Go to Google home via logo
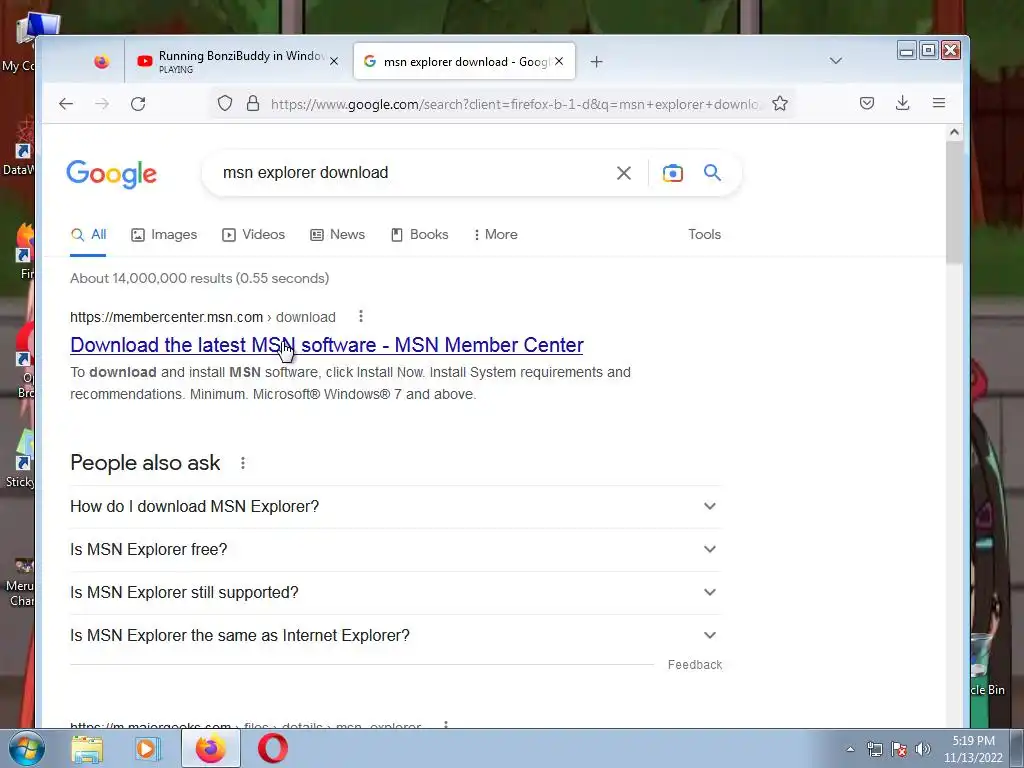The width and height of the screenshot is (1024, 768). pyautogui.click(x=112, y=174)
